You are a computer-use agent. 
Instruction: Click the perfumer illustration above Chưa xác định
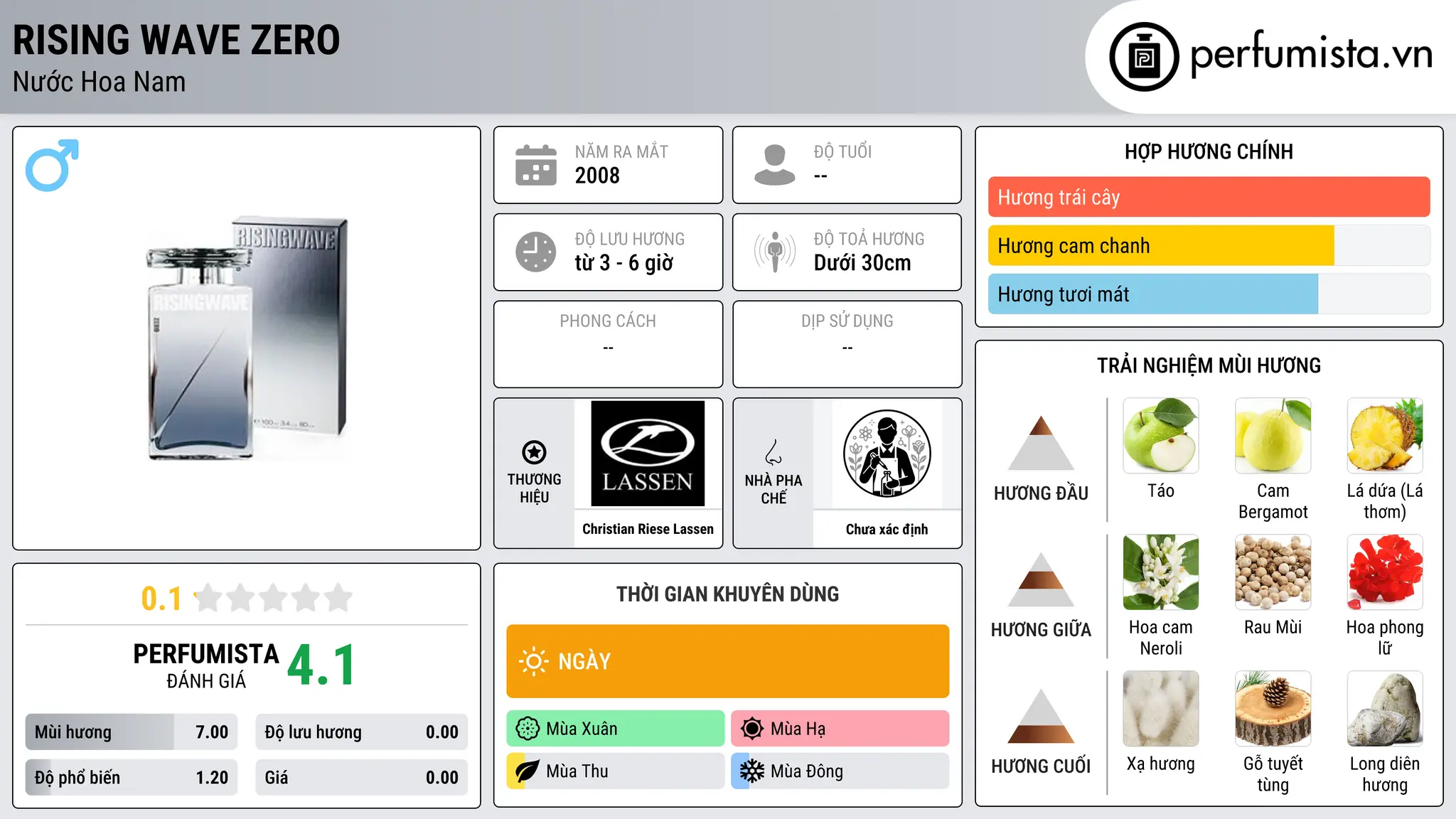coord(887,454)
